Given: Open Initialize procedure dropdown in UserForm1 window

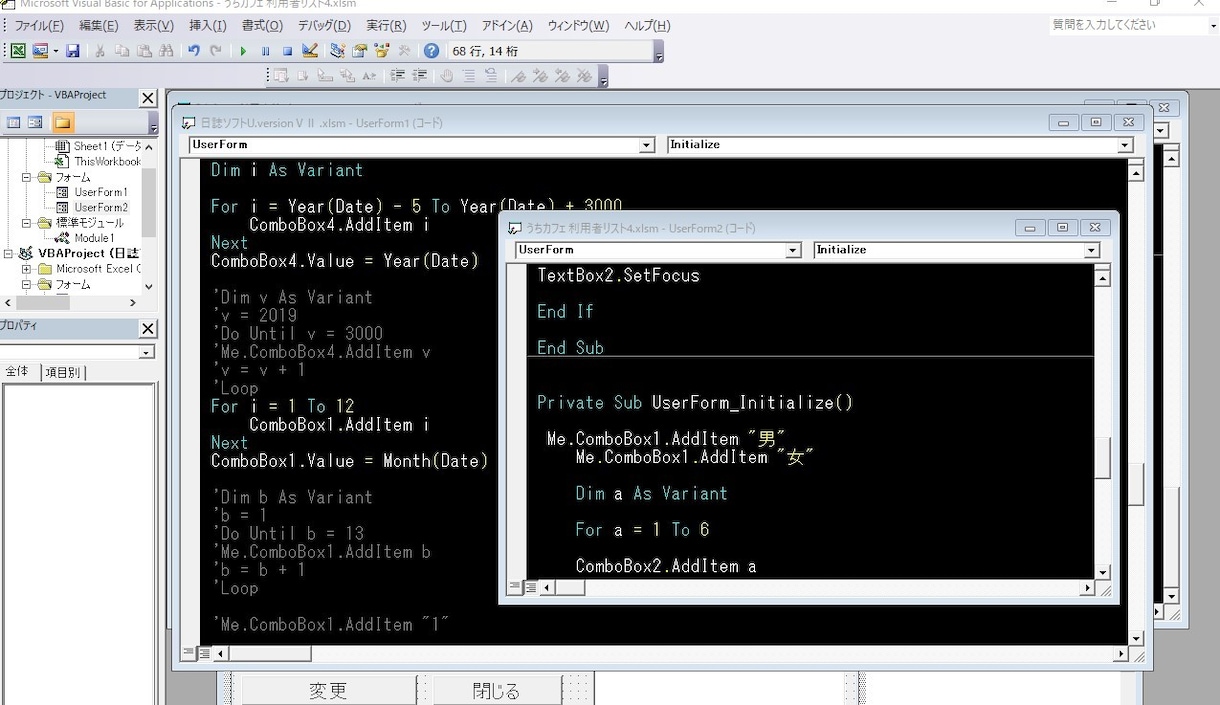Looking at the screenshot, I should coord(1125,145).
